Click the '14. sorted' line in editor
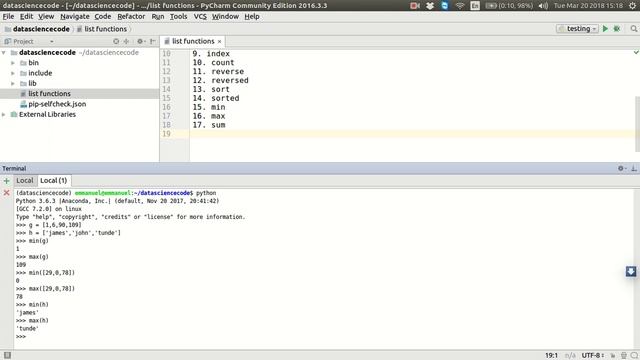 tap(216, 98)
